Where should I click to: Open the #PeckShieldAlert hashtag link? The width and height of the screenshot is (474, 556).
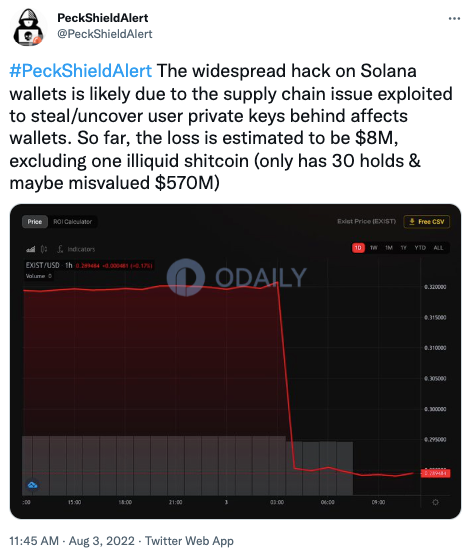(81, 71)
